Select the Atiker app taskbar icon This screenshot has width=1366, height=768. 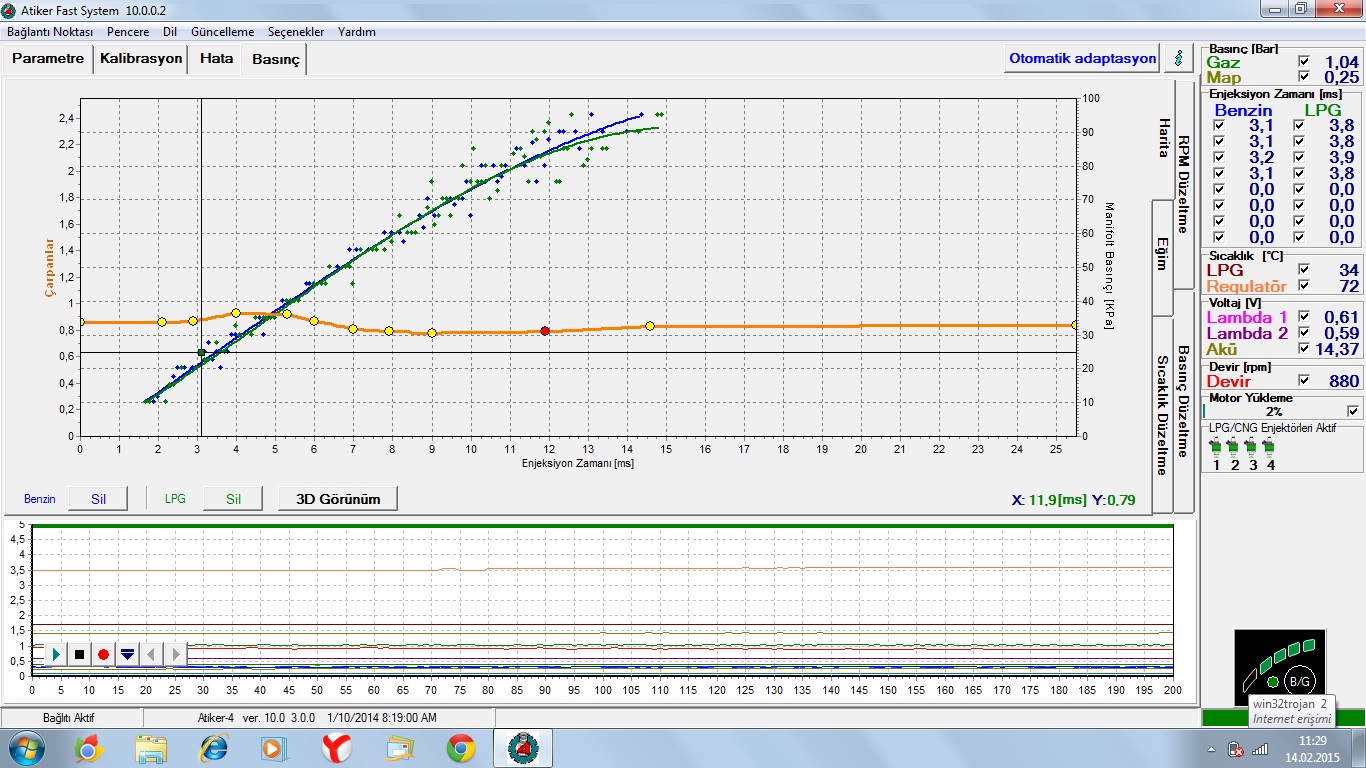coord(523,748)
